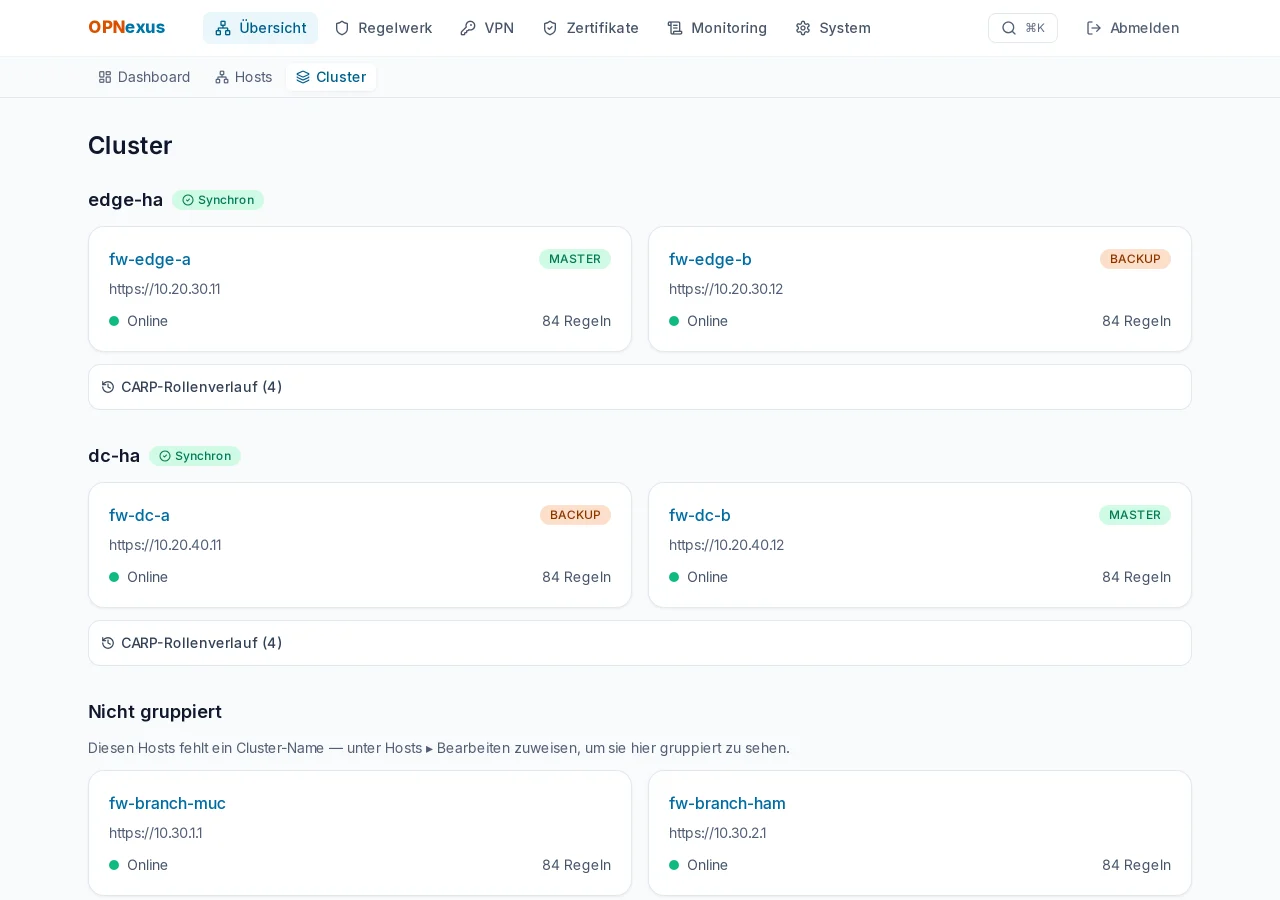Switch to the Hosts sub-tab

[x=244, y=77]
